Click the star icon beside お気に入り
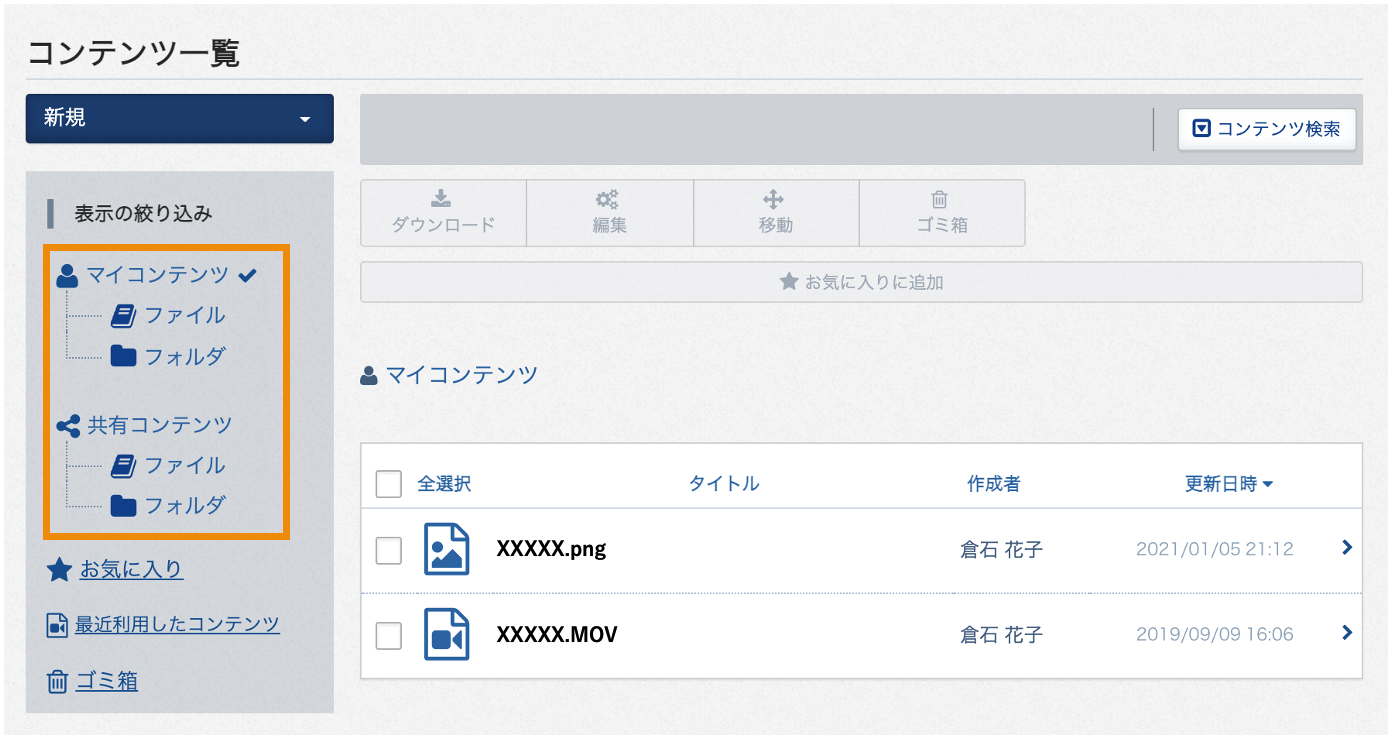Viewport: 1390px width, 740px height. (59, 570)
